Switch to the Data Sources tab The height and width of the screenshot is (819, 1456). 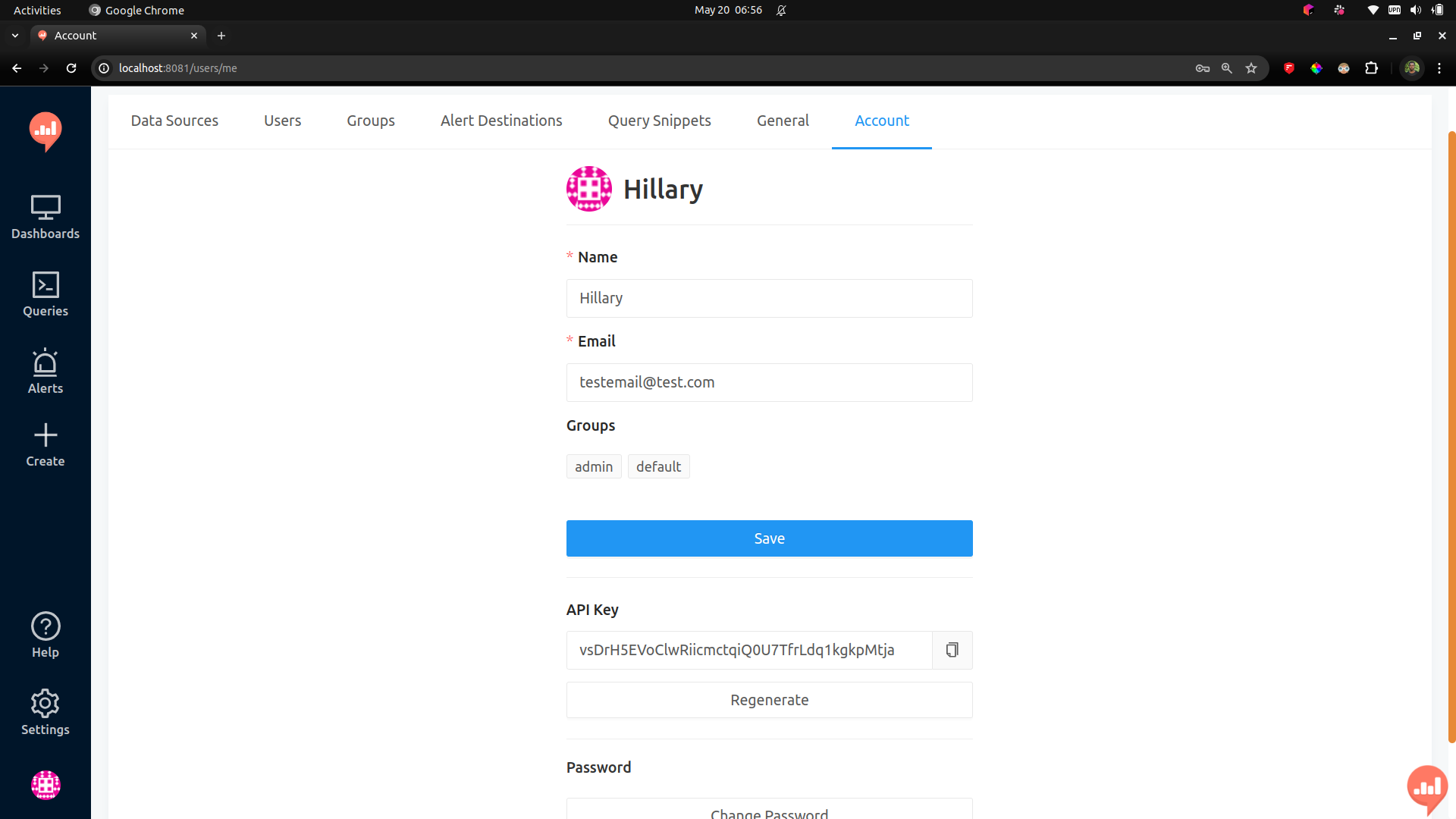[x=174, y=121]
